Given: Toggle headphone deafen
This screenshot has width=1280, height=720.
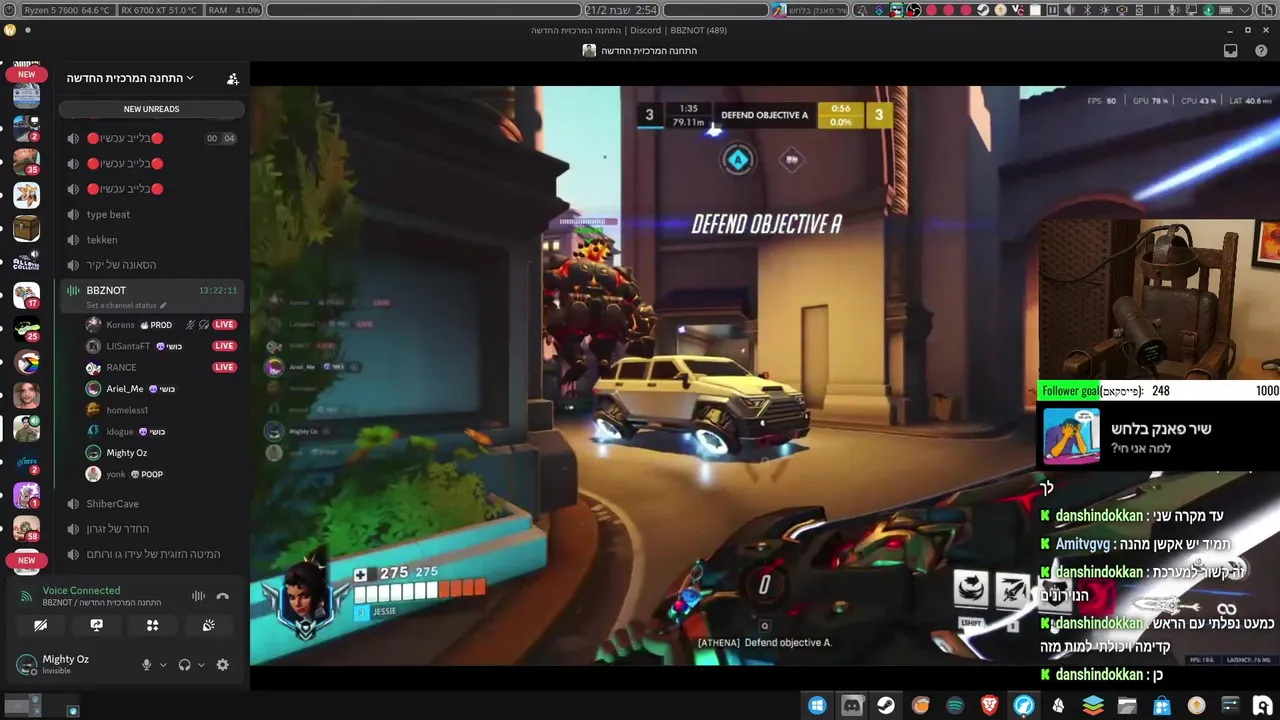Looking at the screenshot, I should (x=184, y=665).
